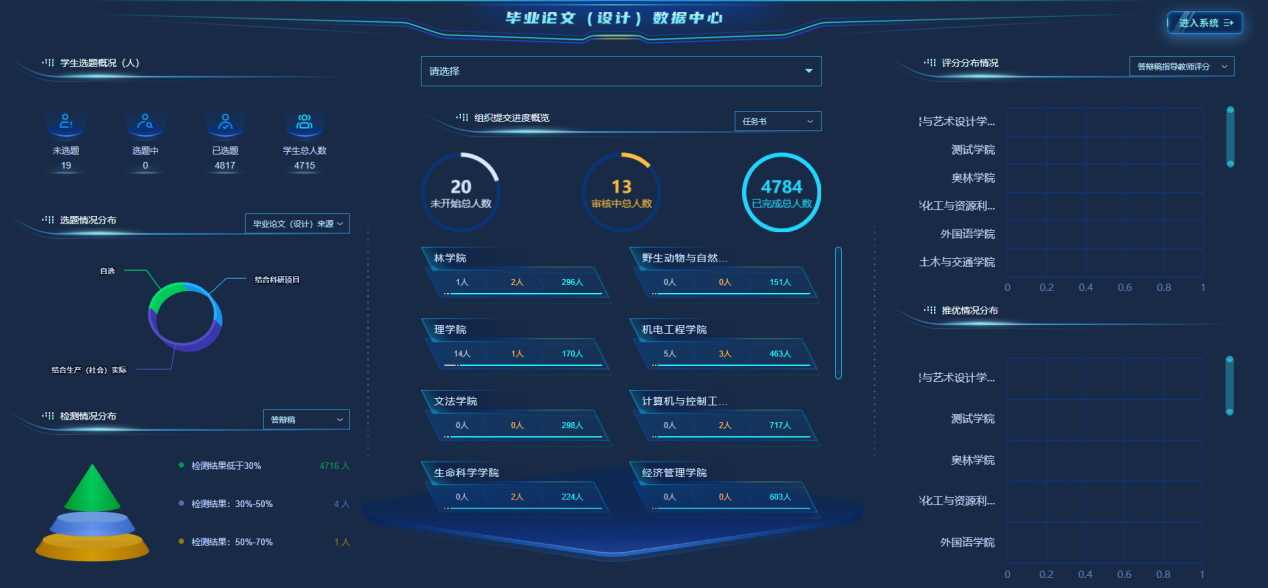The height and width of the screenshot is (588, 1268).
Task: Open the 毕业论文（设计）来源 dropdown
Action: (x=297, y=224)
